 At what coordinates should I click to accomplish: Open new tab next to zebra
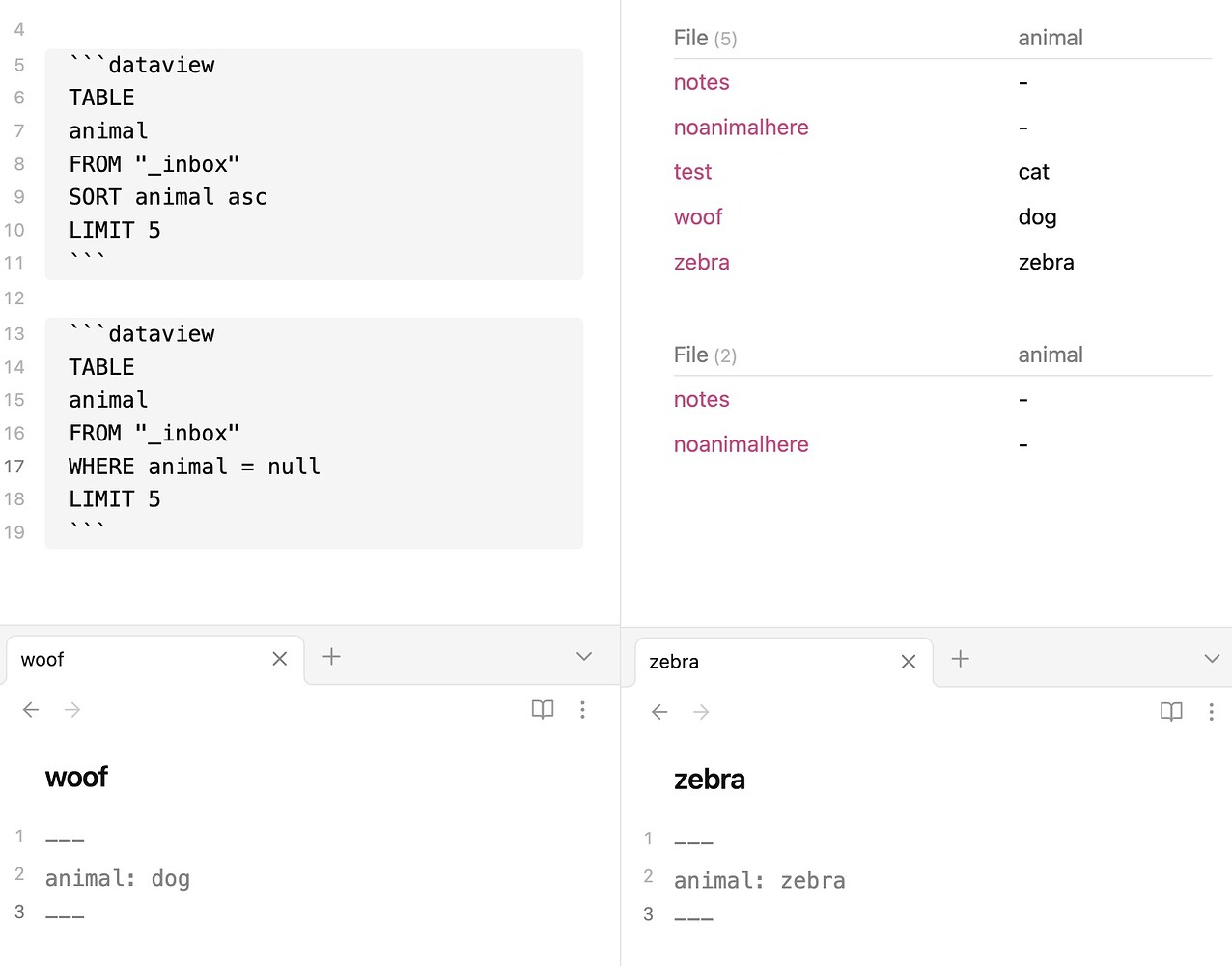tap(961, 659)
